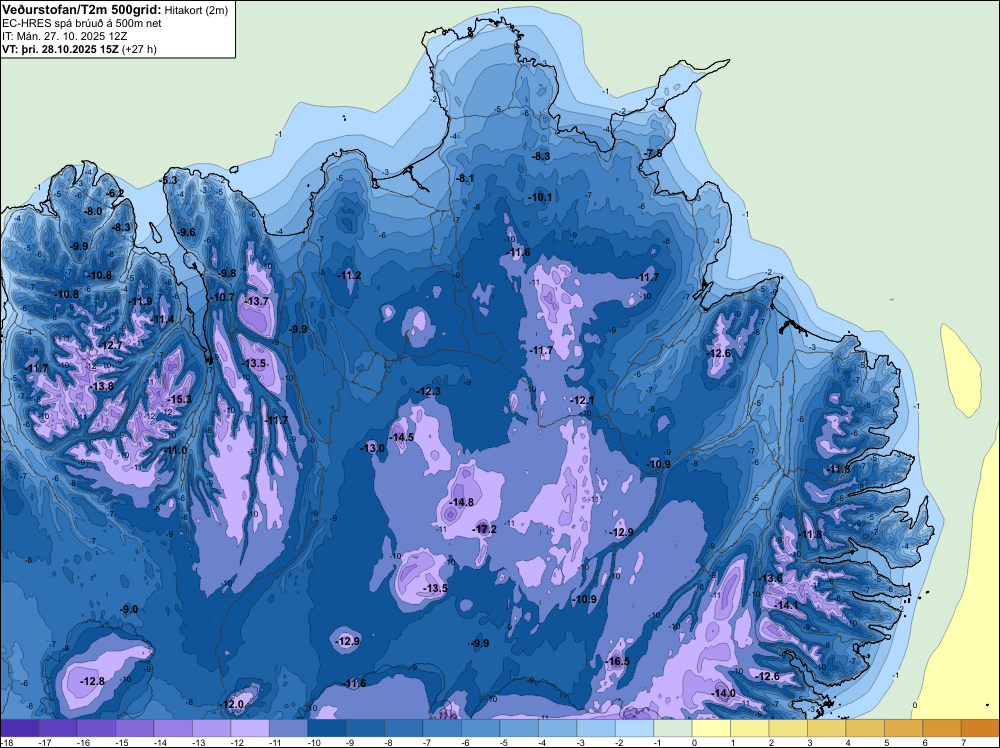
Task: Click the valid time 'VT: þri. 28.10.2025 15Z'
Action: (x=59, y=49)
